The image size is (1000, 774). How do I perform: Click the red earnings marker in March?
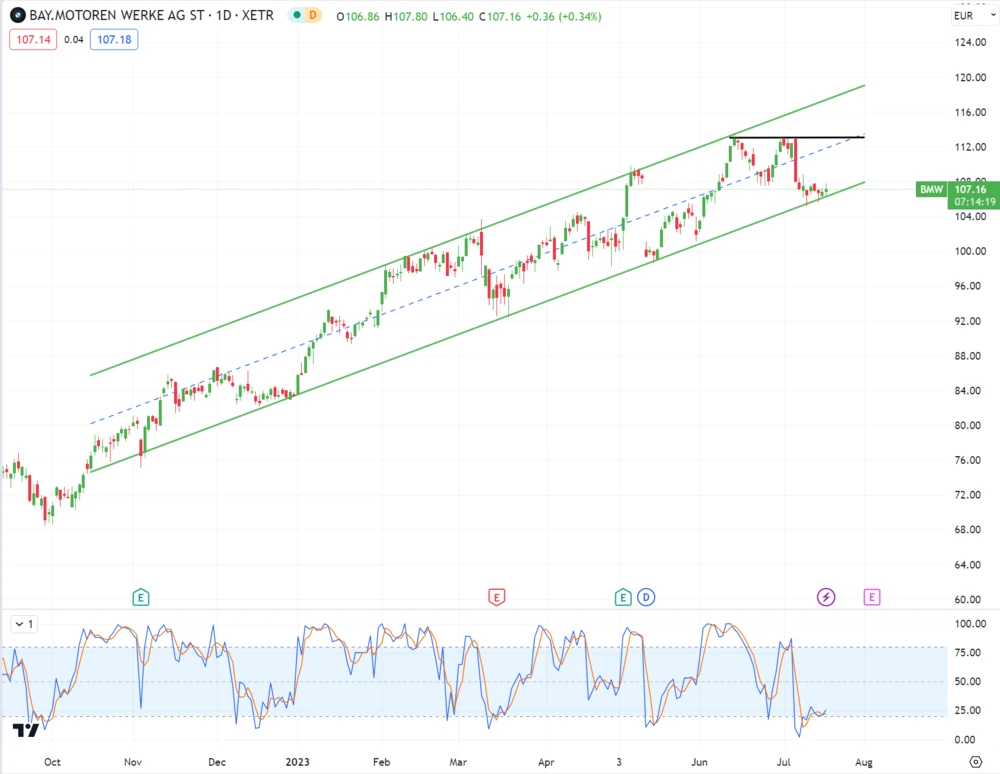(x=495, y=597)
